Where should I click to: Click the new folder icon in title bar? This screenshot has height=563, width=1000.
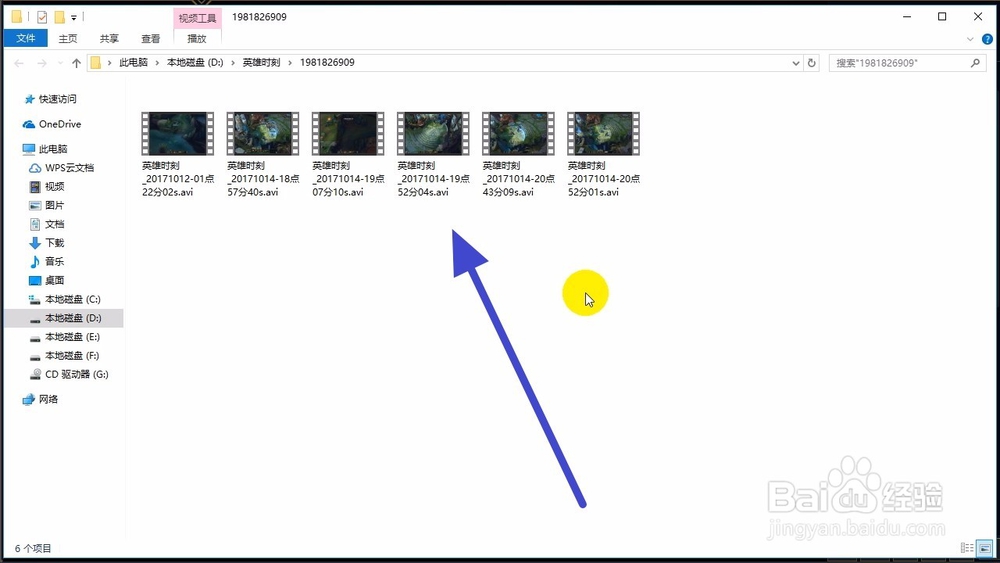pos(59,17)
